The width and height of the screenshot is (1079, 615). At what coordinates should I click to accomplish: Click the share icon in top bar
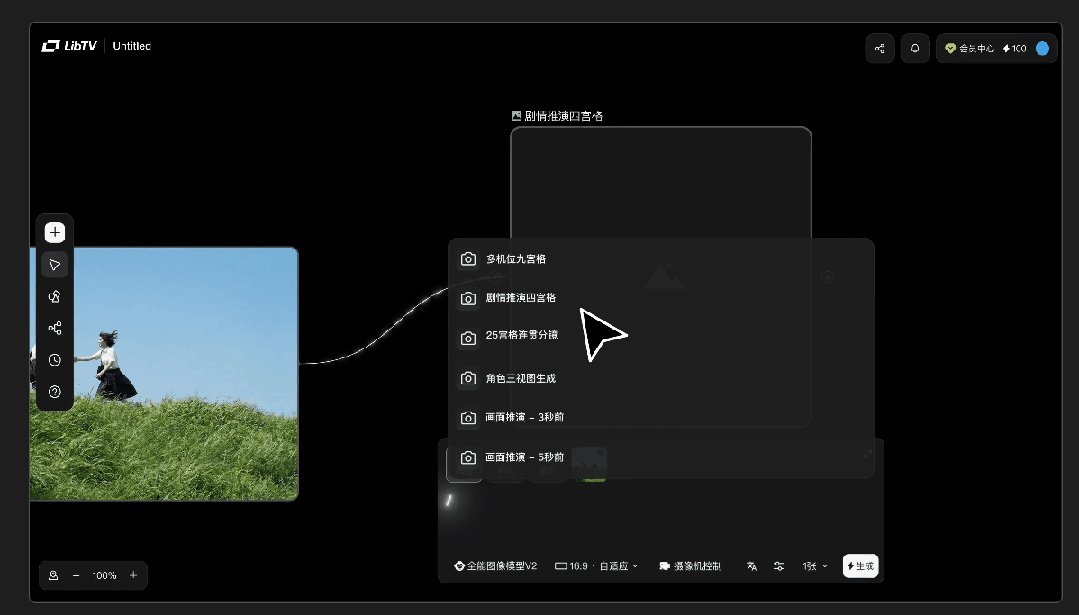[880, 48]
